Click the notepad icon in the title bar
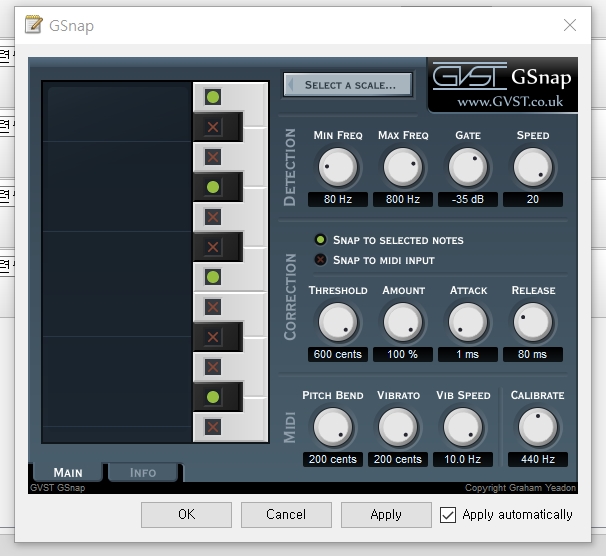The width and height of the screenshot is (606, 556). pyautogui.click(x=34, y=25)
